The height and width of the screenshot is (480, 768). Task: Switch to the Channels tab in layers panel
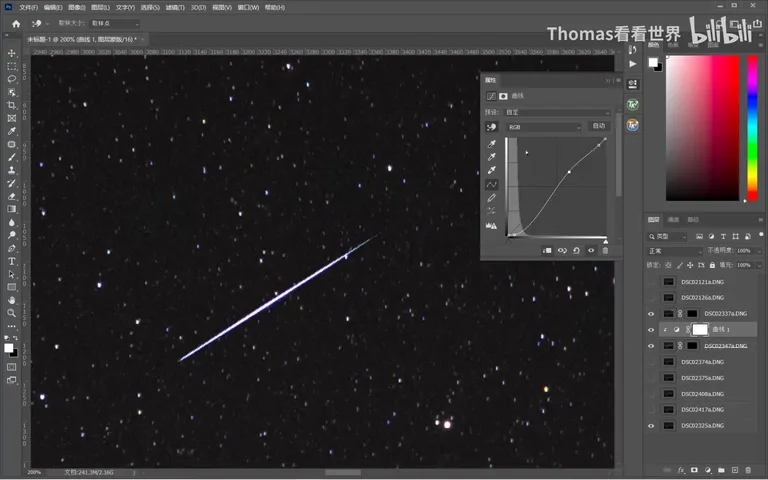(x=673, y=220)
